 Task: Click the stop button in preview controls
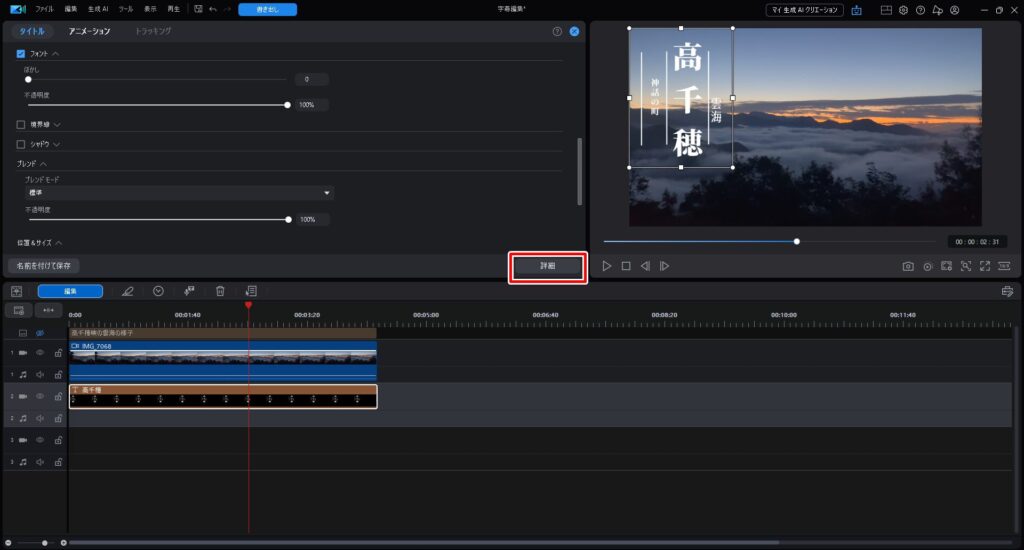click(626, 266)
